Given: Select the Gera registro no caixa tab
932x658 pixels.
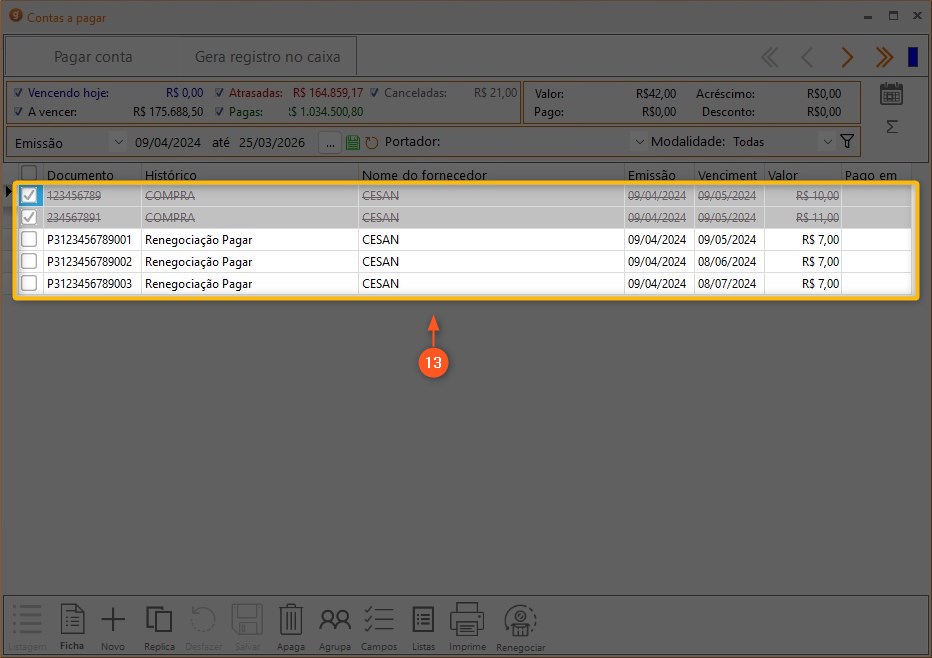Looking at the screenshot, I should coord(267,57).
